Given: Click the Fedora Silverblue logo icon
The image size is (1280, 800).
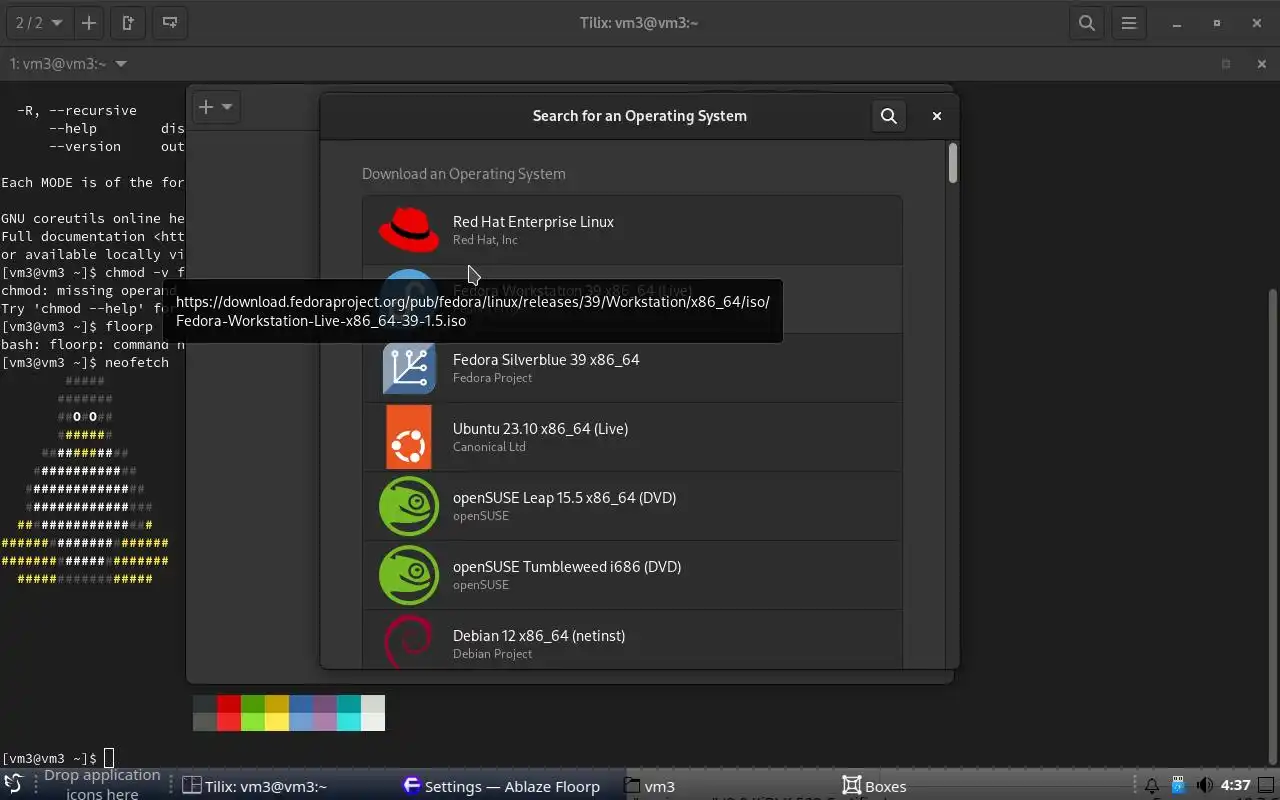Looking at the screenshot, I should coord(409,368).
